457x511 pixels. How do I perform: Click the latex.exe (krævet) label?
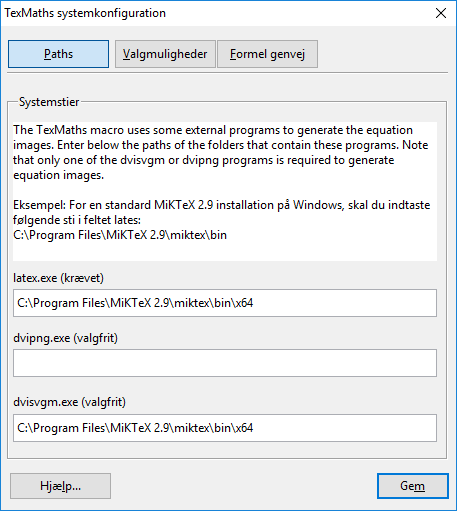click(58, 278)
